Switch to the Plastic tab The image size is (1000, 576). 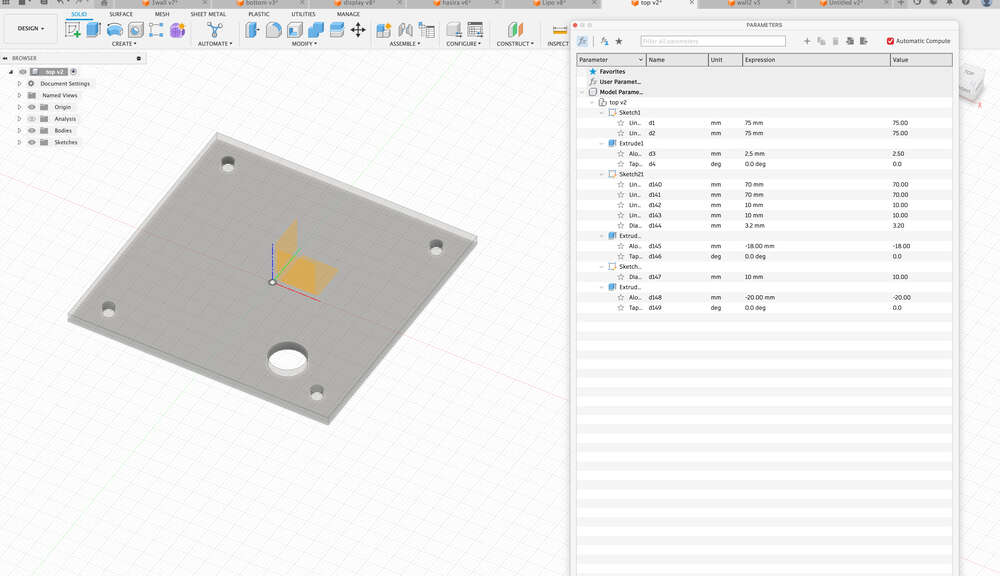click(x=258, y=14)
